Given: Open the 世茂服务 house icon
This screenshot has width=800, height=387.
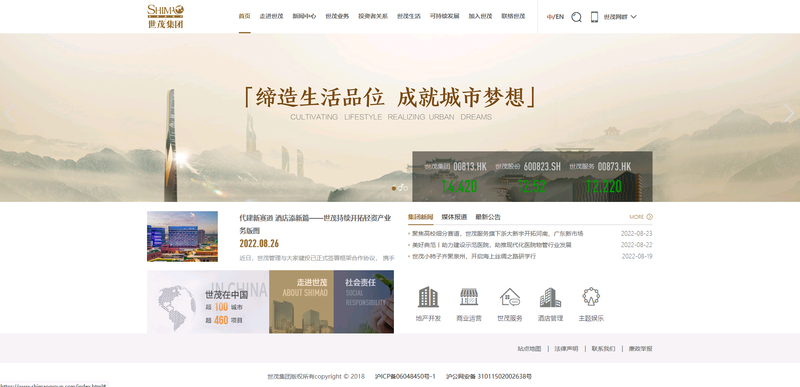Looking at the screenshot, I should coord(510,297).
